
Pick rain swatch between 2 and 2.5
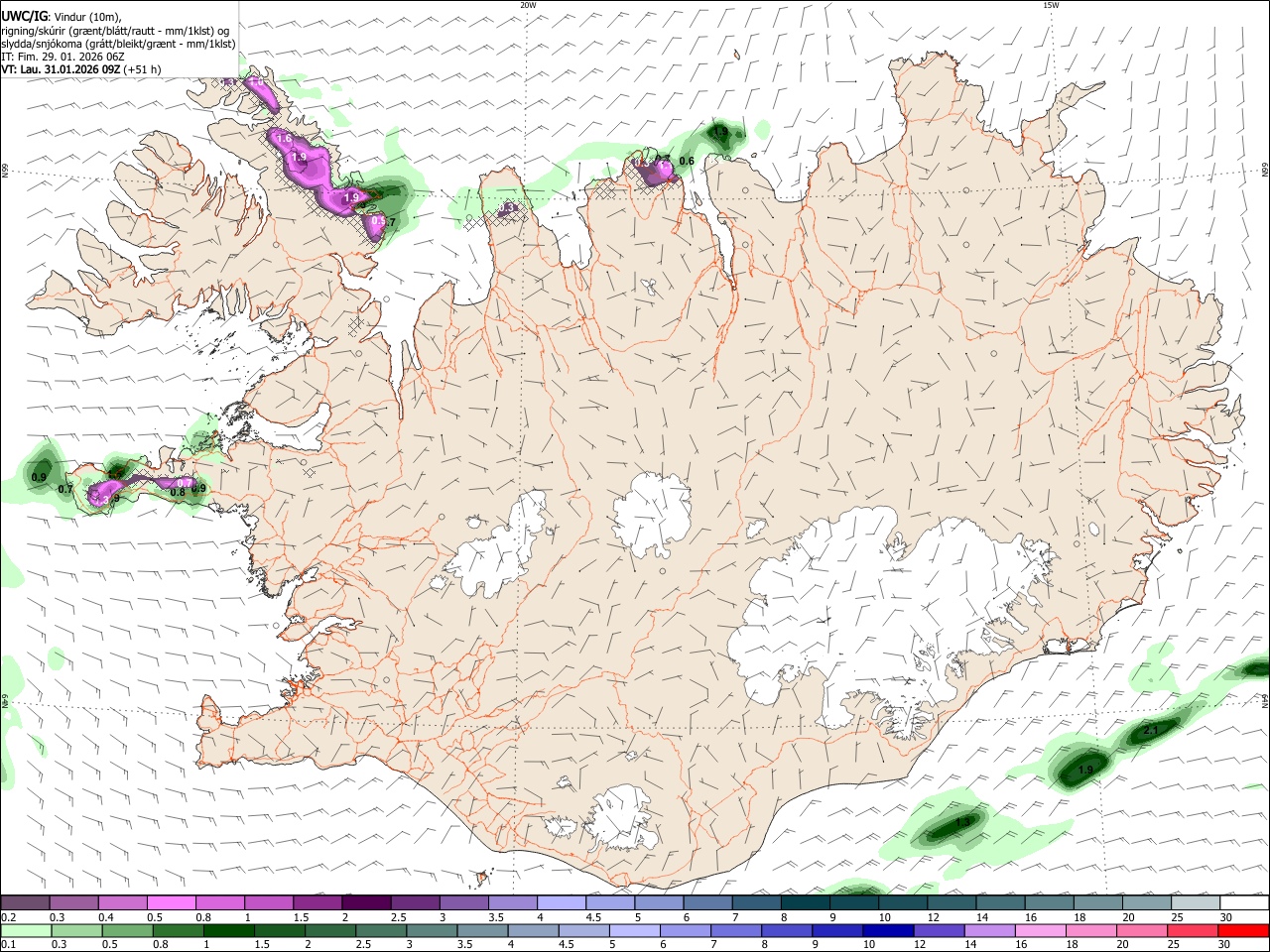pyautogui.click(x=329, y=930)
